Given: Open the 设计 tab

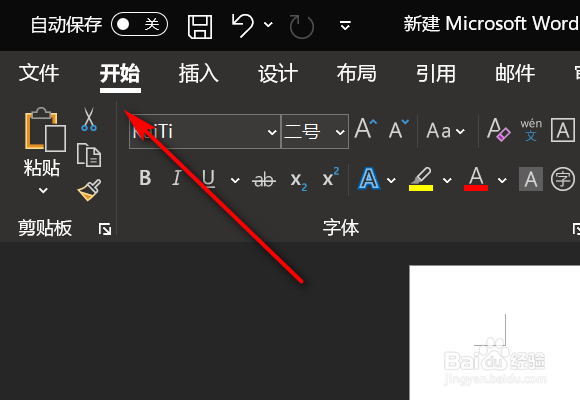Looking at the screenshot, I should coord(278,73).
